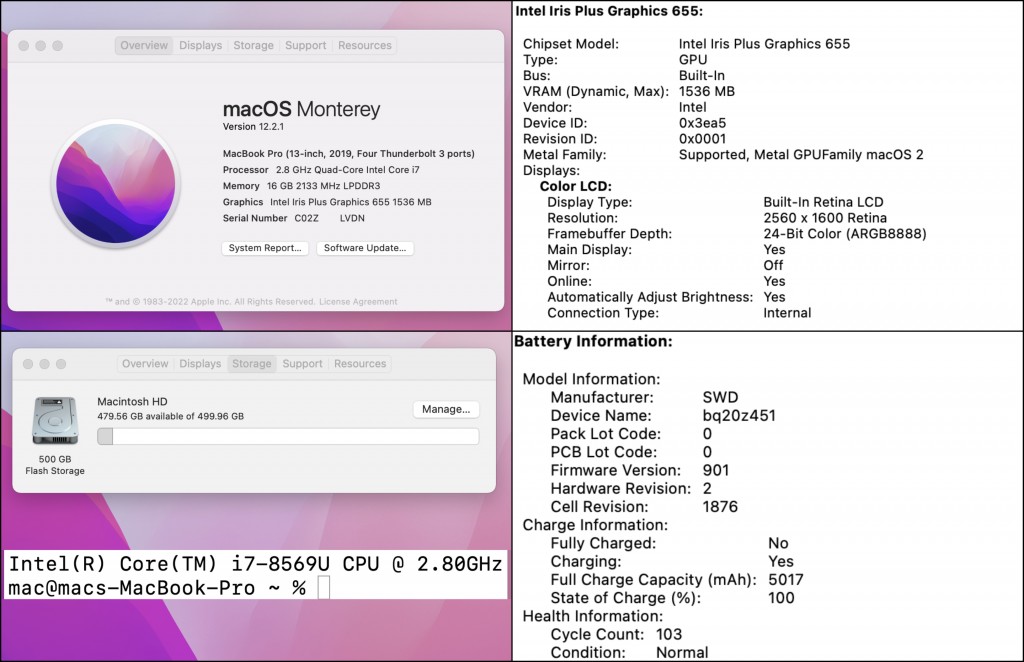This screenshot has height=662, width=1024.
Task: Click '2.8 GHz Quad-Core Intel Core i7' text
Action: tap(347, 170)
